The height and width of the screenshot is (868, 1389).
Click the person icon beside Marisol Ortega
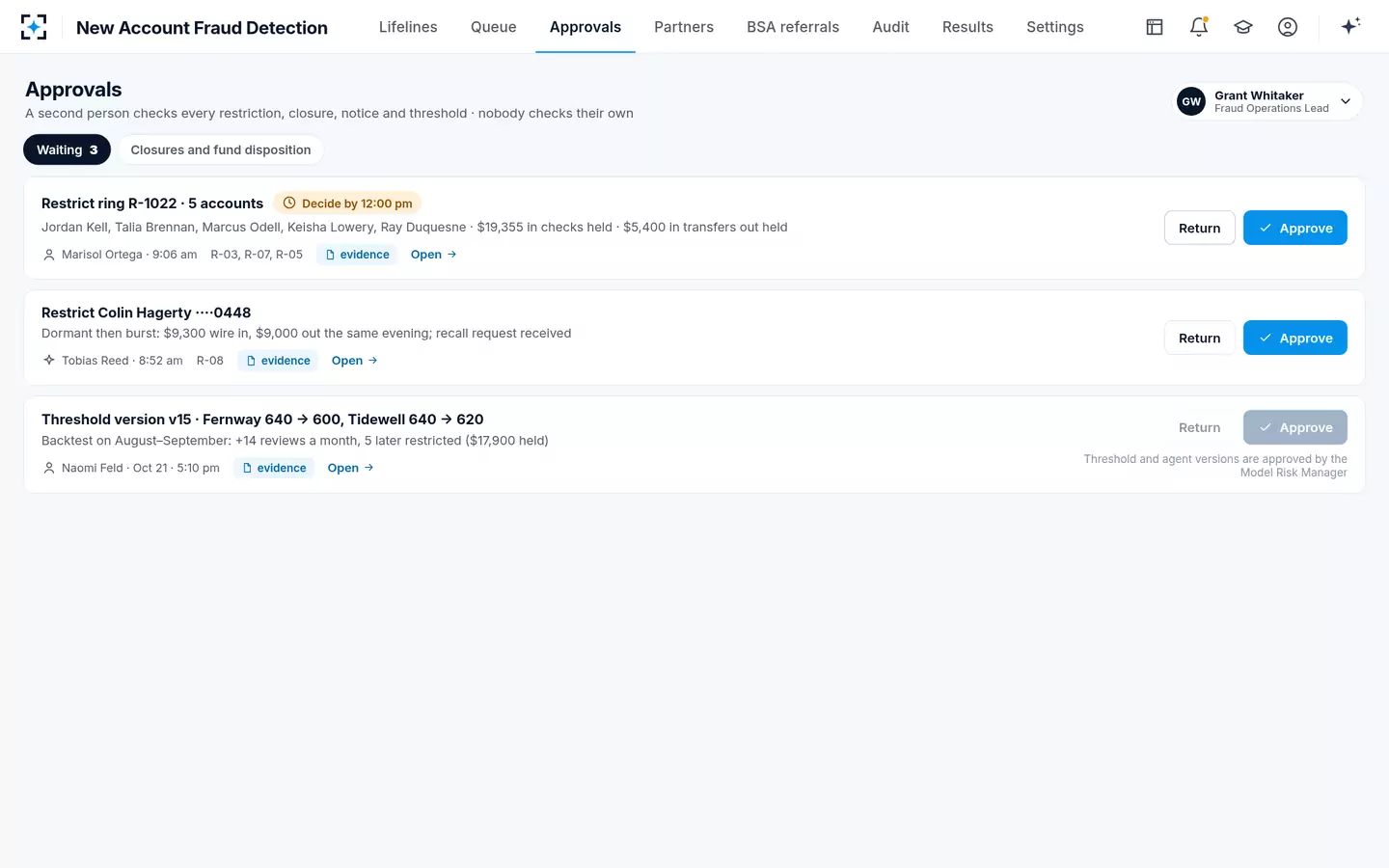[x=49, y=255]
